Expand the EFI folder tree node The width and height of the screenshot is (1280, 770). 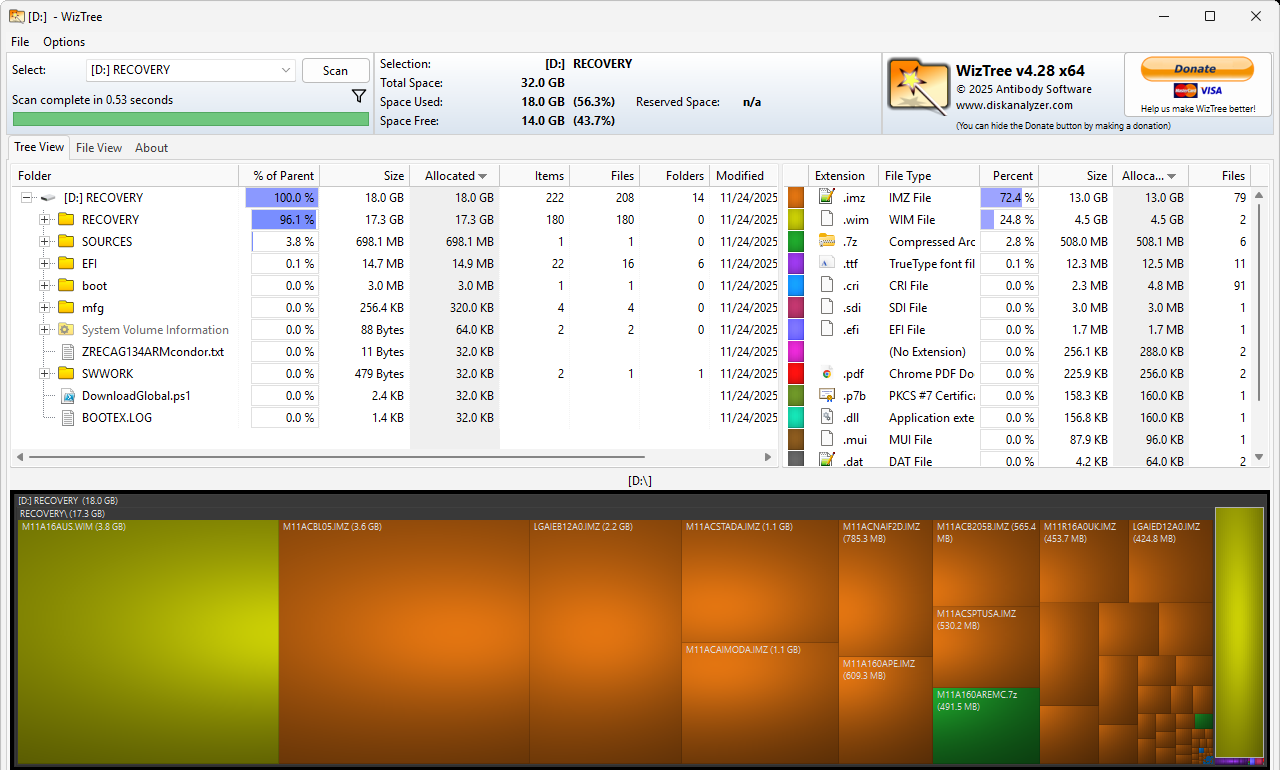click(x=44, y=264)
